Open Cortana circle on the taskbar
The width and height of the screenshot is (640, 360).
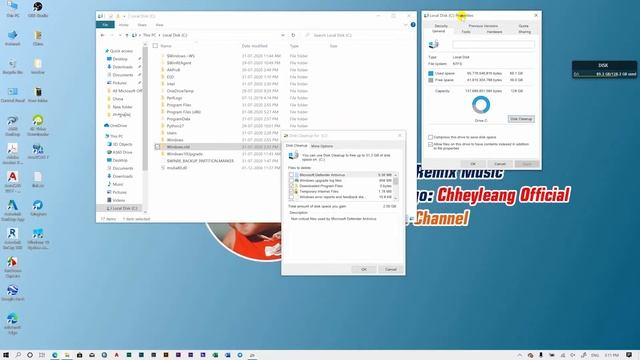click(30, 355)
